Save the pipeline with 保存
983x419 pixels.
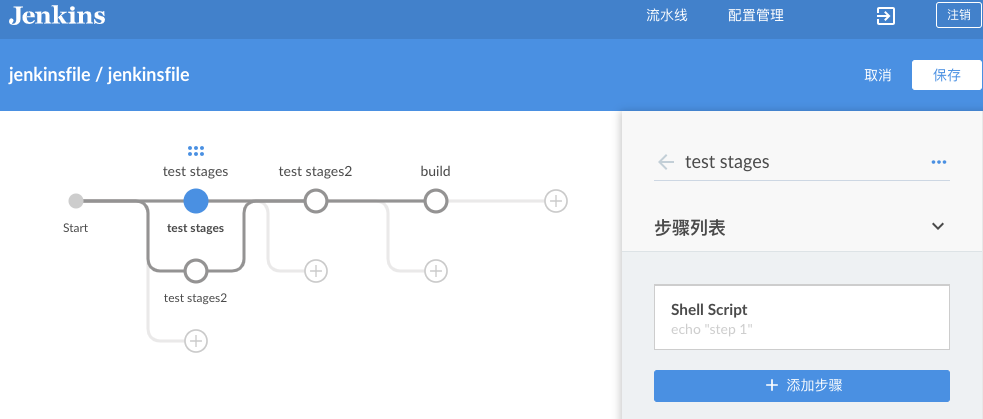[x=947, y=75]
